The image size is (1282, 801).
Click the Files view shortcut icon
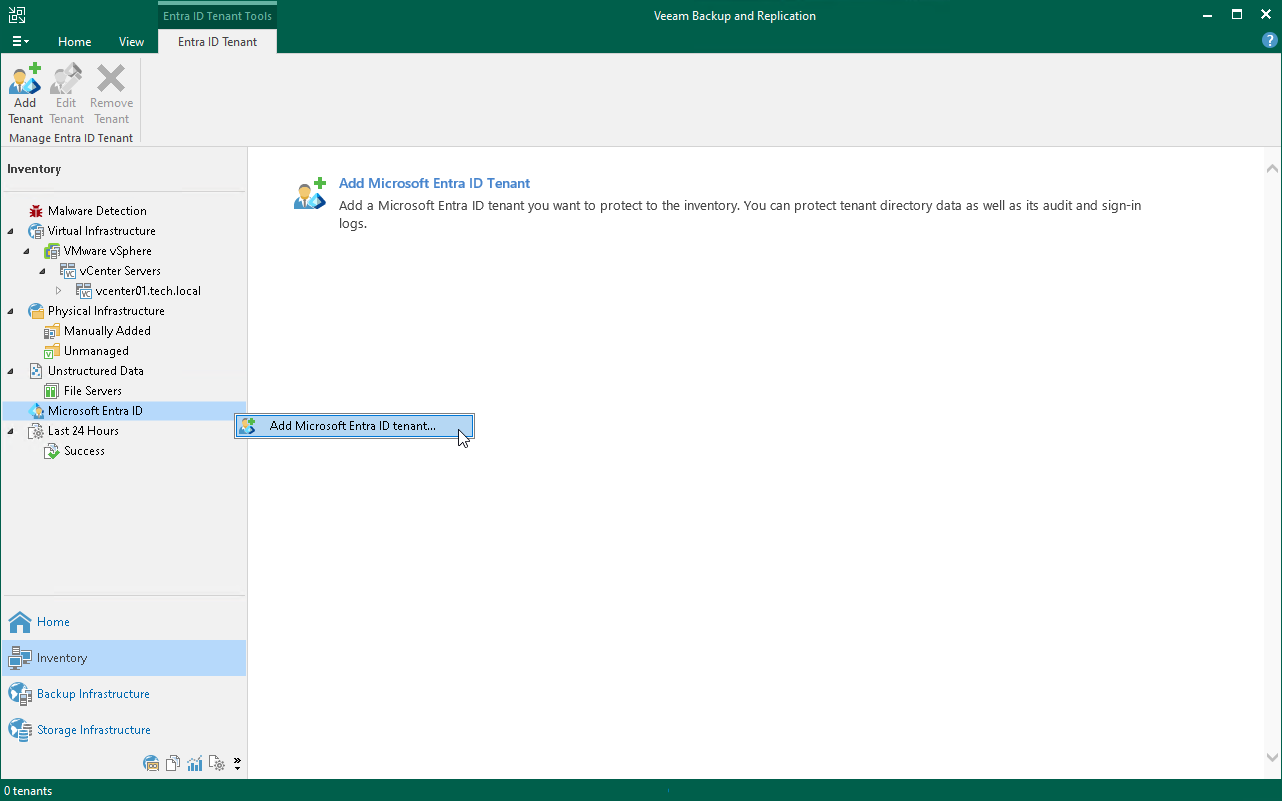click(173, 764)
